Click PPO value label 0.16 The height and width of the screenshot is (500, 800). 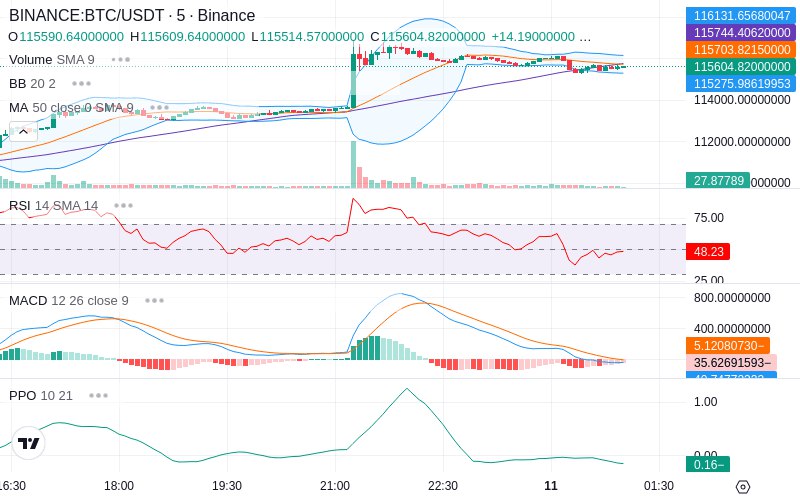tap(708, 464)
